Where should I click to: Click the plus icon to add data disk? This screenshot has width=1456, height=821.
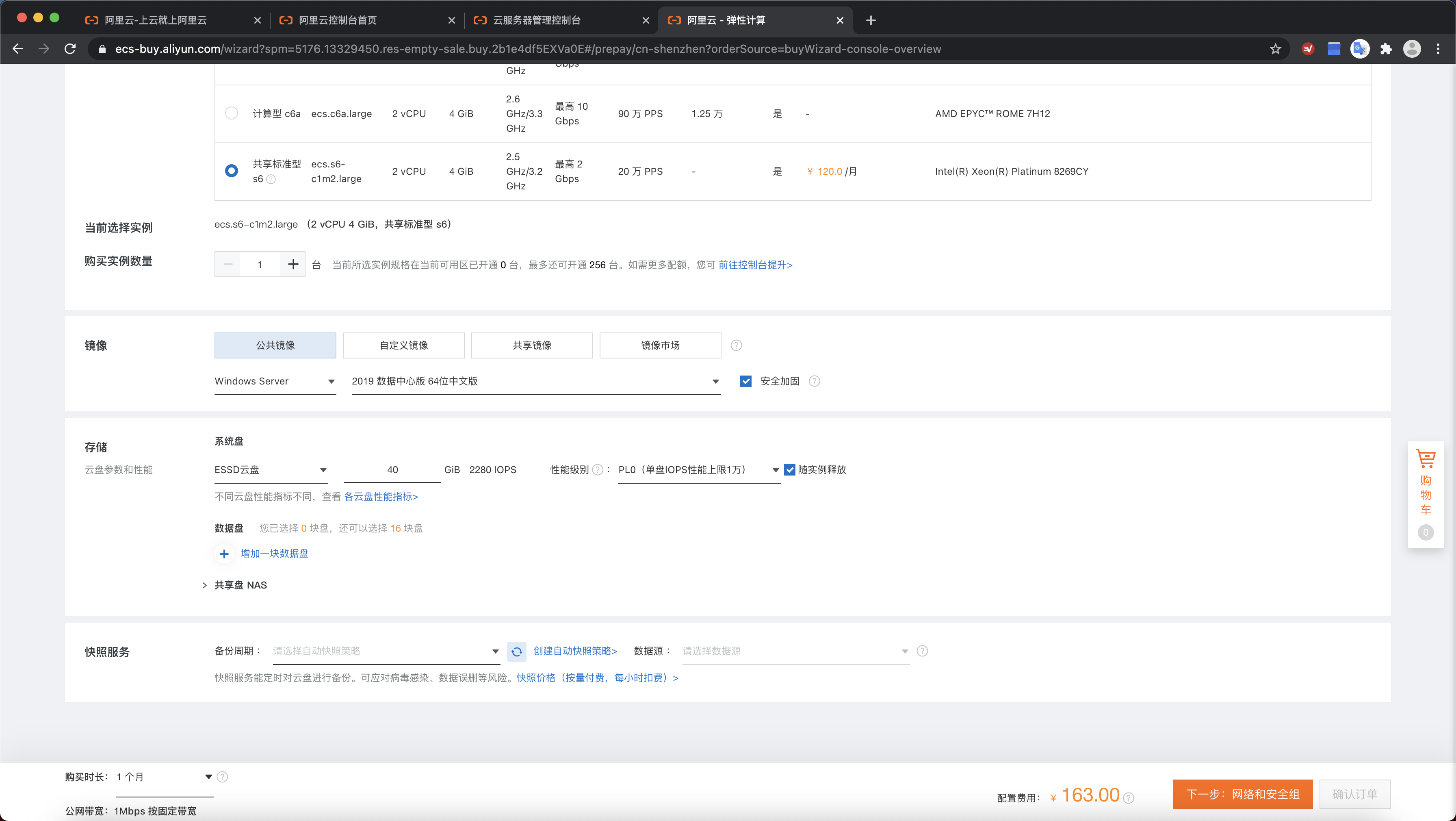(224, 554)
